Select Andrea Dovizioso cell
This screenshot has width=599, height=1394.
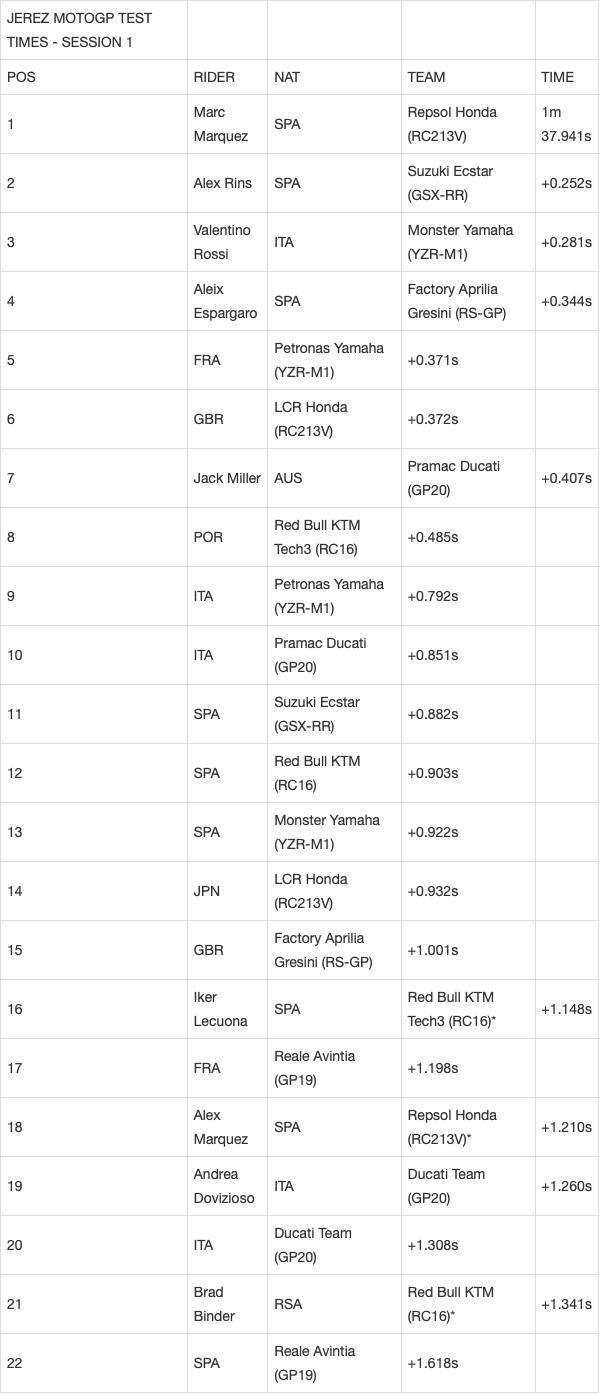(x=224, y=1186)
